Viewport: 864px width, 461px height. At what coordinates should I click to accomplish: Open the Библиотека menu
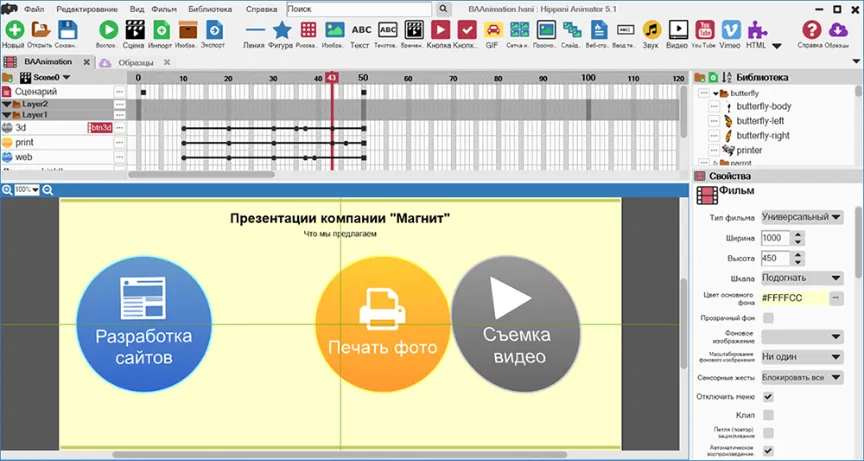210,9
